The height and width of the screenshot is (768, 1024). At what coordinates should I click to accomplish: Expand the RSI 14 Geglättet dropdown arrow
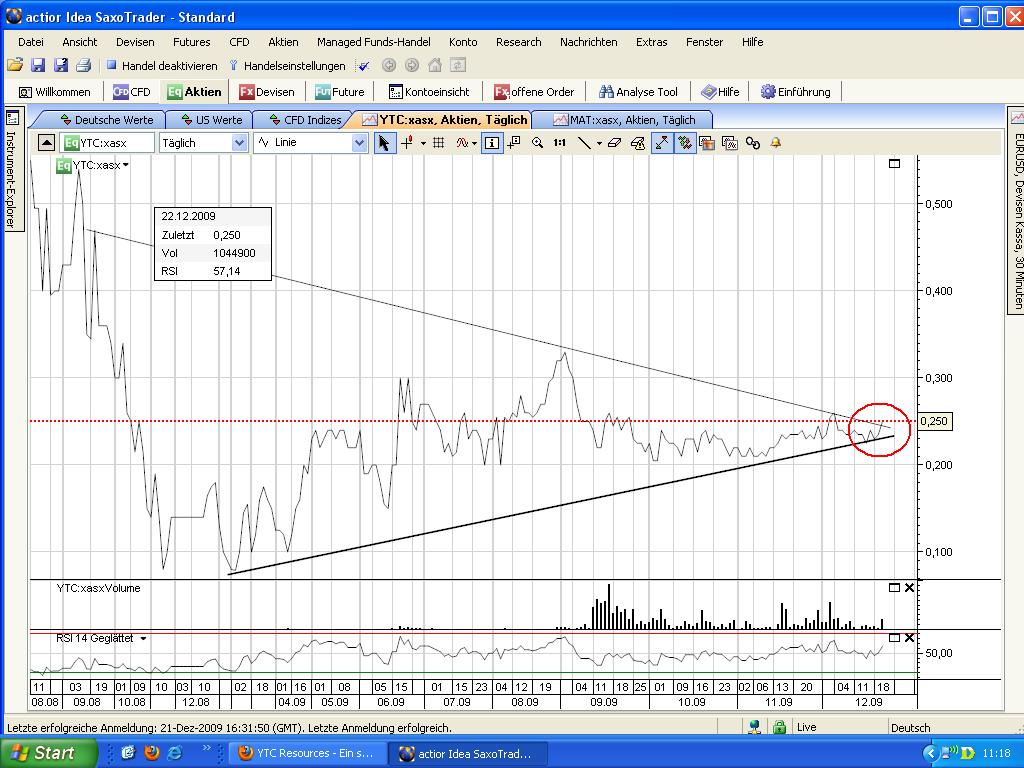click(144, 638)
